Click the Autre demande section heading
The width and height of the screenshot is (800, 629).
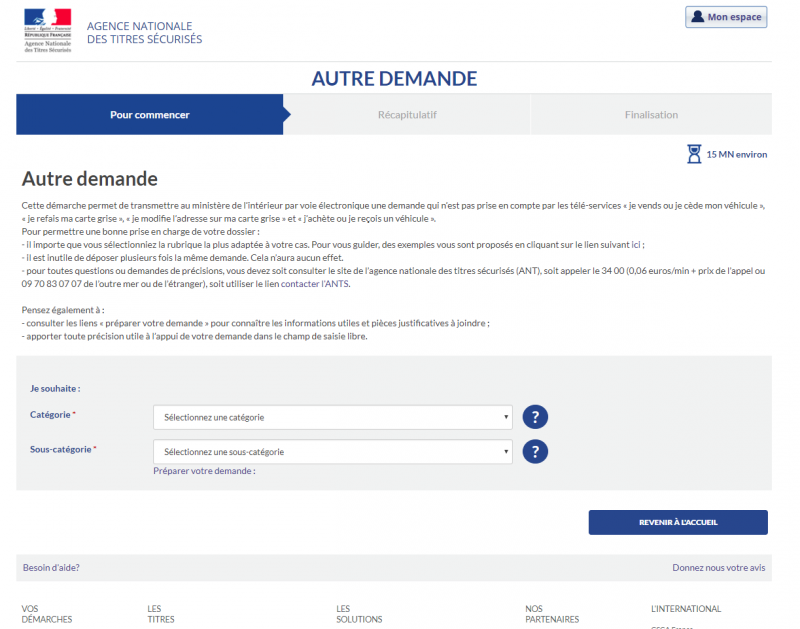[89, 179]
